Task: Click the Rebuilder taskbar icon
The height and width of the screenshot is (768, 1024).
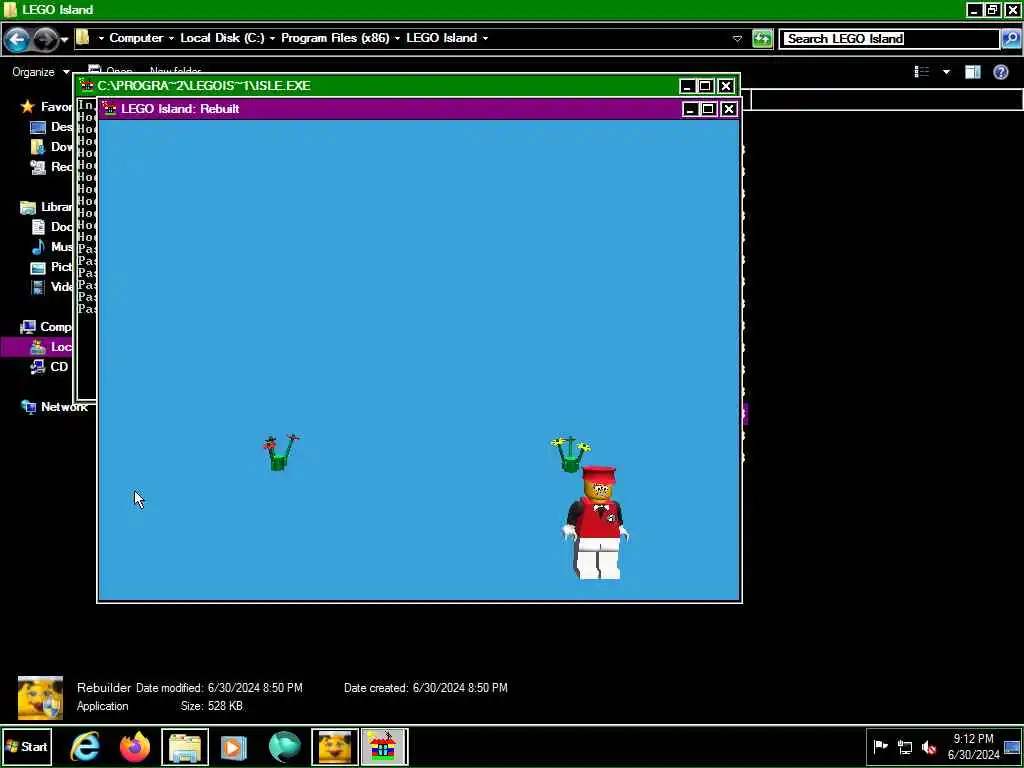Action: (334, 747)
